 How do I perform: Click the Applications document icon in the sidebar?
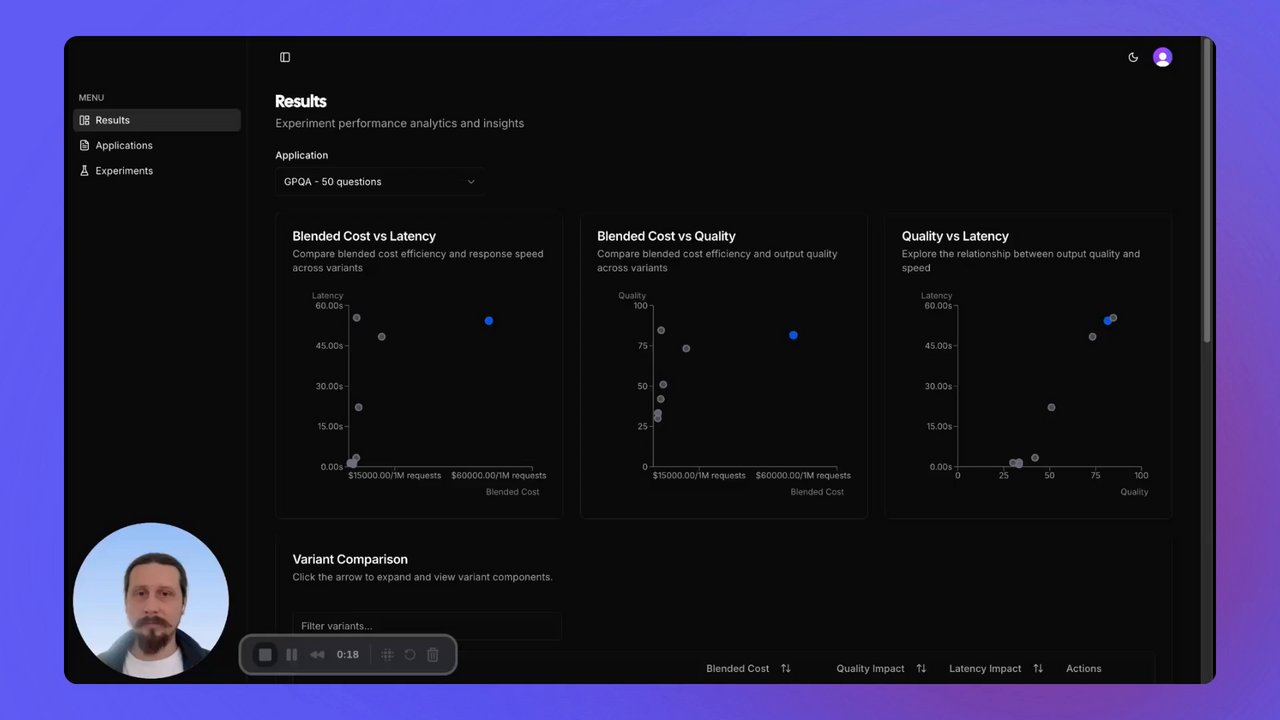tap(85, 145)
